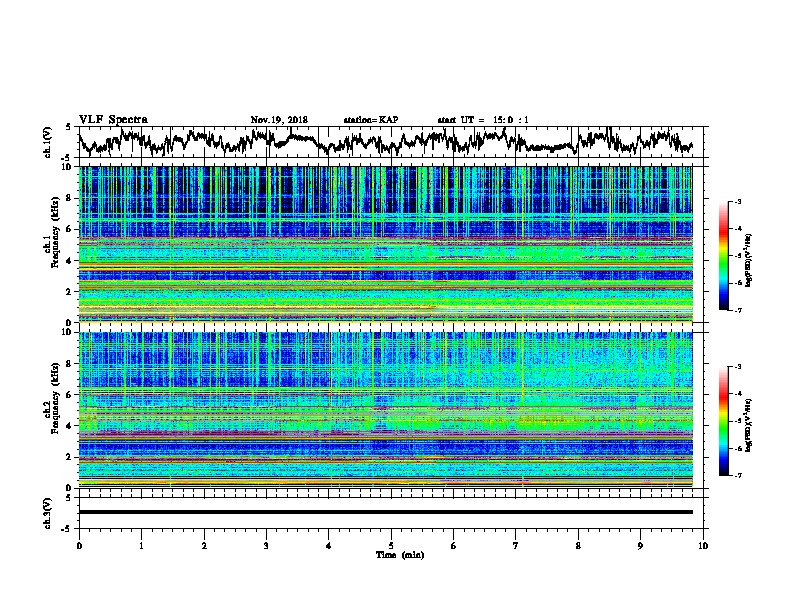
Task: Select the "ch.3(V)" axis label
Action: tap(47, 513)
